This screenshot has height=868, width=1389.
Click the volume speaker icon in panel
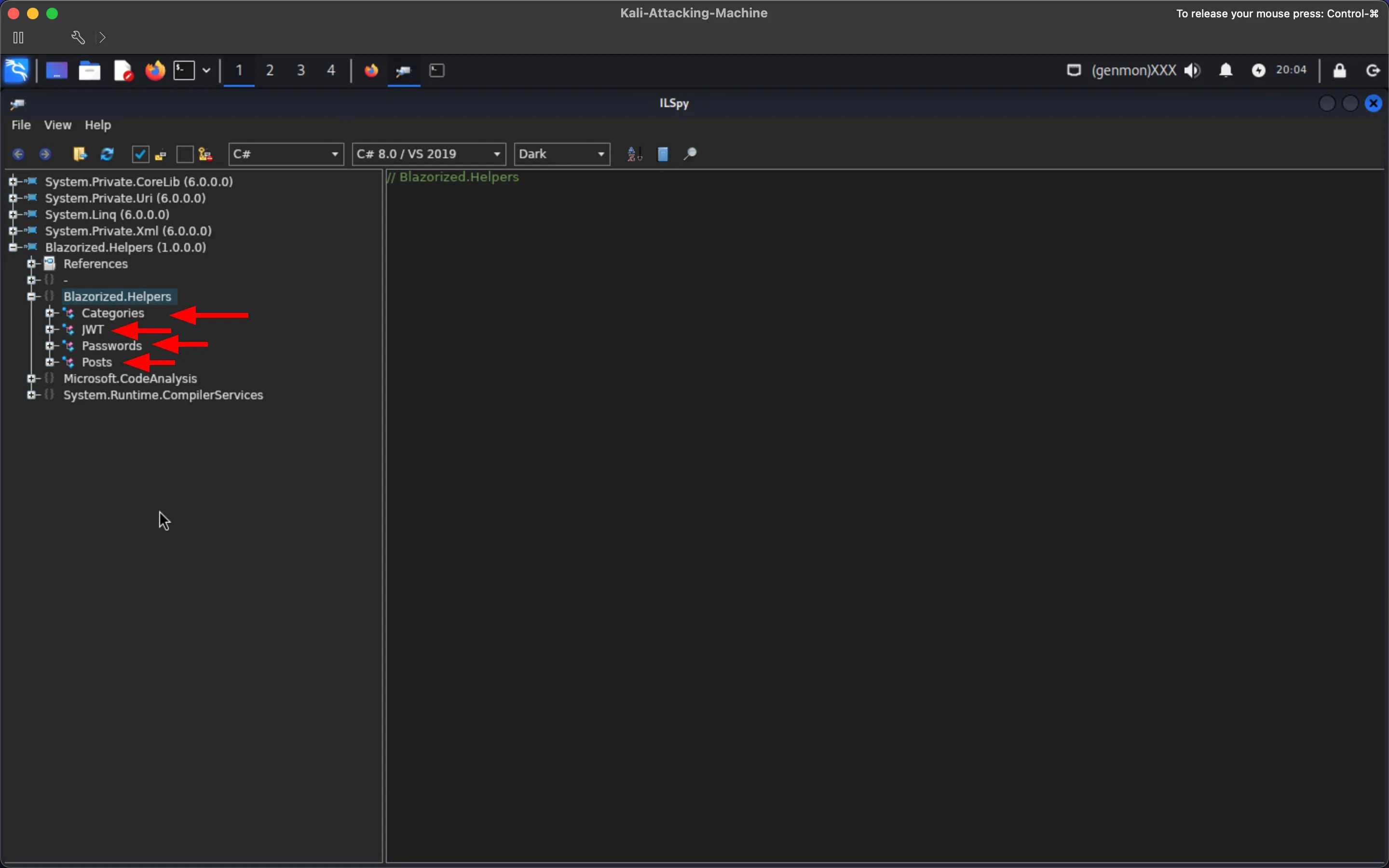click(x=1192, y=70)
